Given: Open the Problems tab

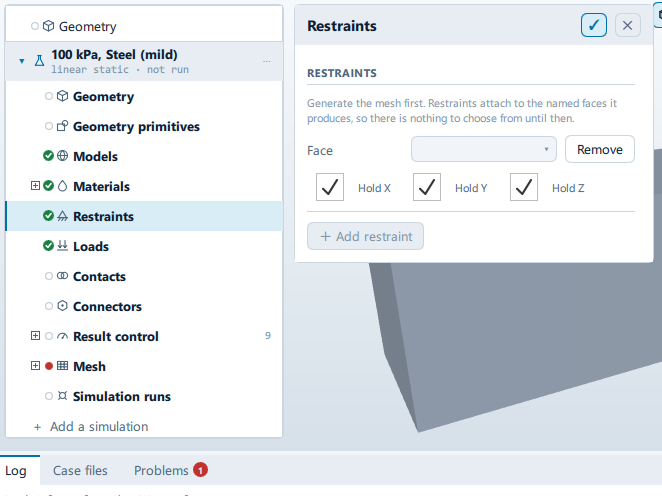Looking at the screenshot, I should [171, 470].
